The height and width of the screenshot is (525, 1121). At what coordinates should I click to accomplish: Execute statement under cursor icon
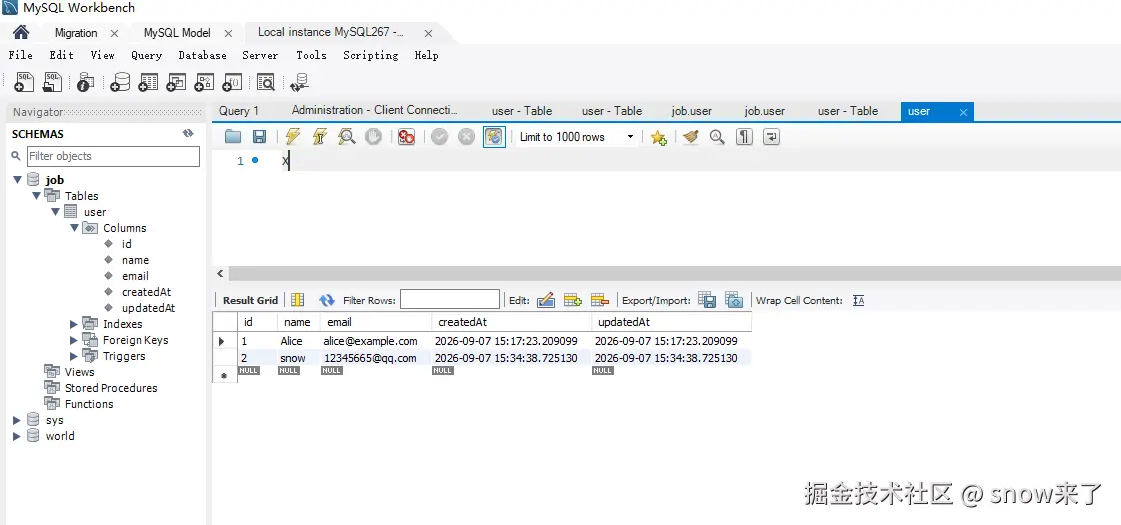320,137
